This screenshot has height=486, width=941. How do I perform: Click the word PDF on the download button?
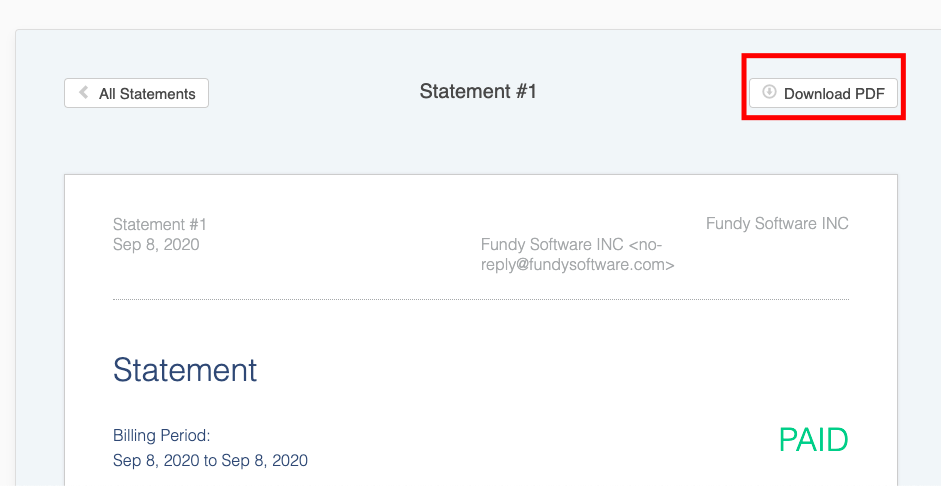coord(869,94)
